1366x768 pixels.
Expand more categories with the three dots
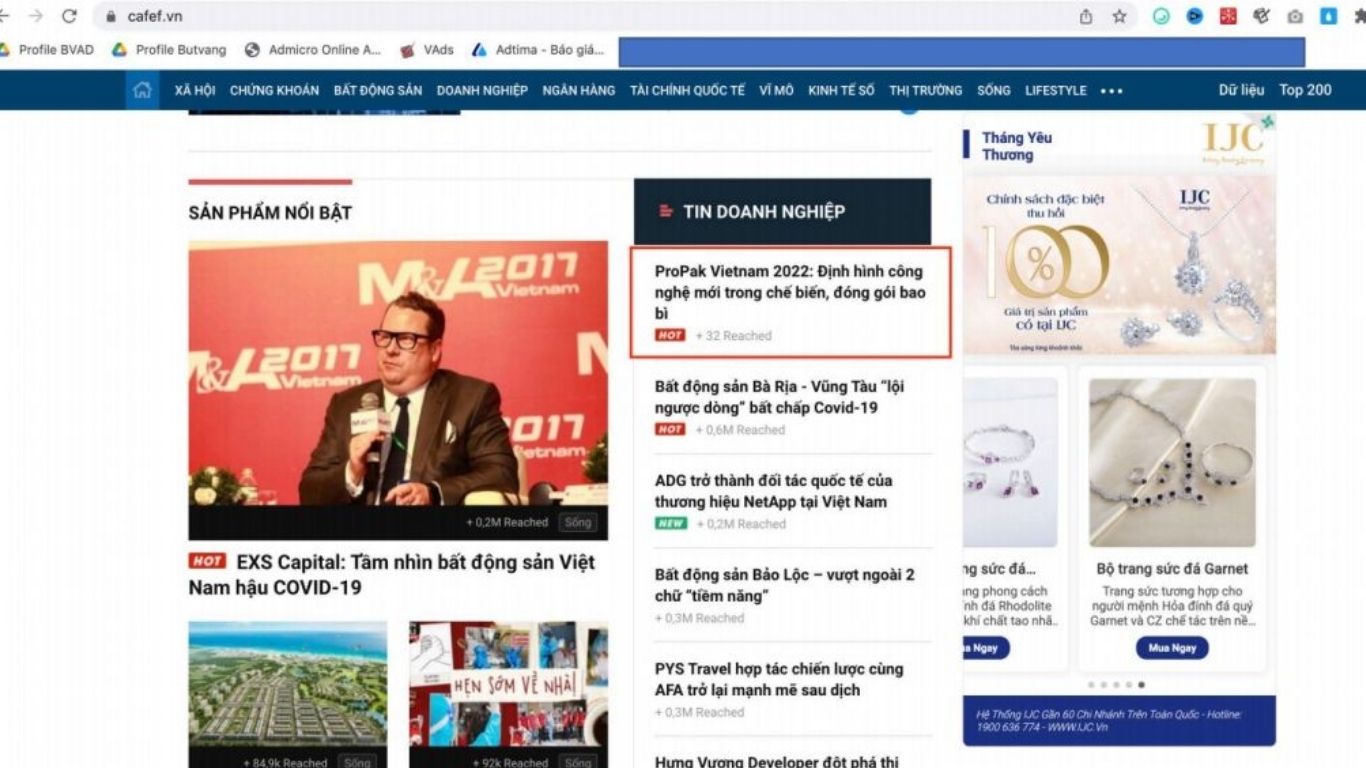click(1111, 91)
